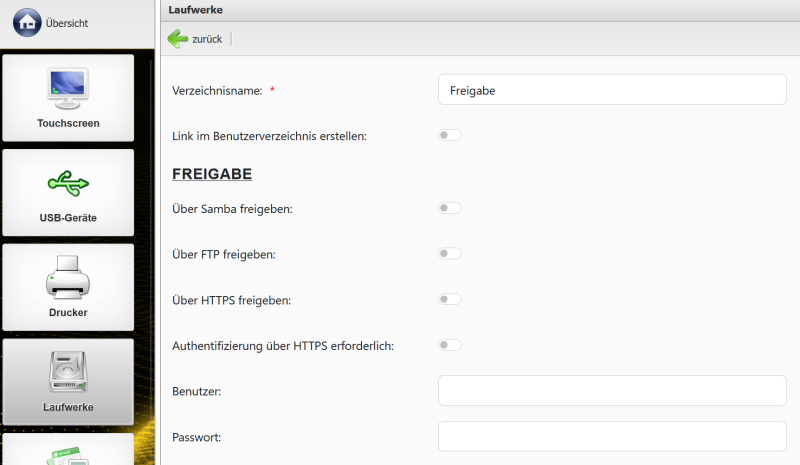Click the Übersicht link
The width and height of the screenshot is (800, 465).
pos(67,23)
